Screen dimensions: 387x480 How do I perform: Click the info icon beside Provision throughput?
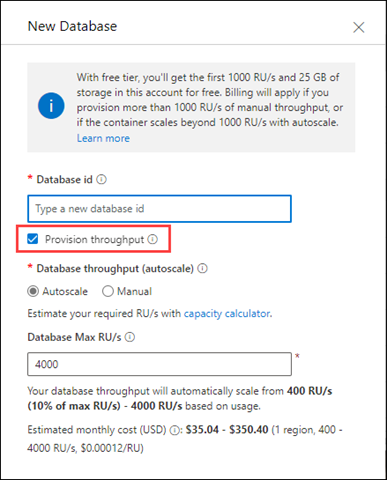point(153,239)
